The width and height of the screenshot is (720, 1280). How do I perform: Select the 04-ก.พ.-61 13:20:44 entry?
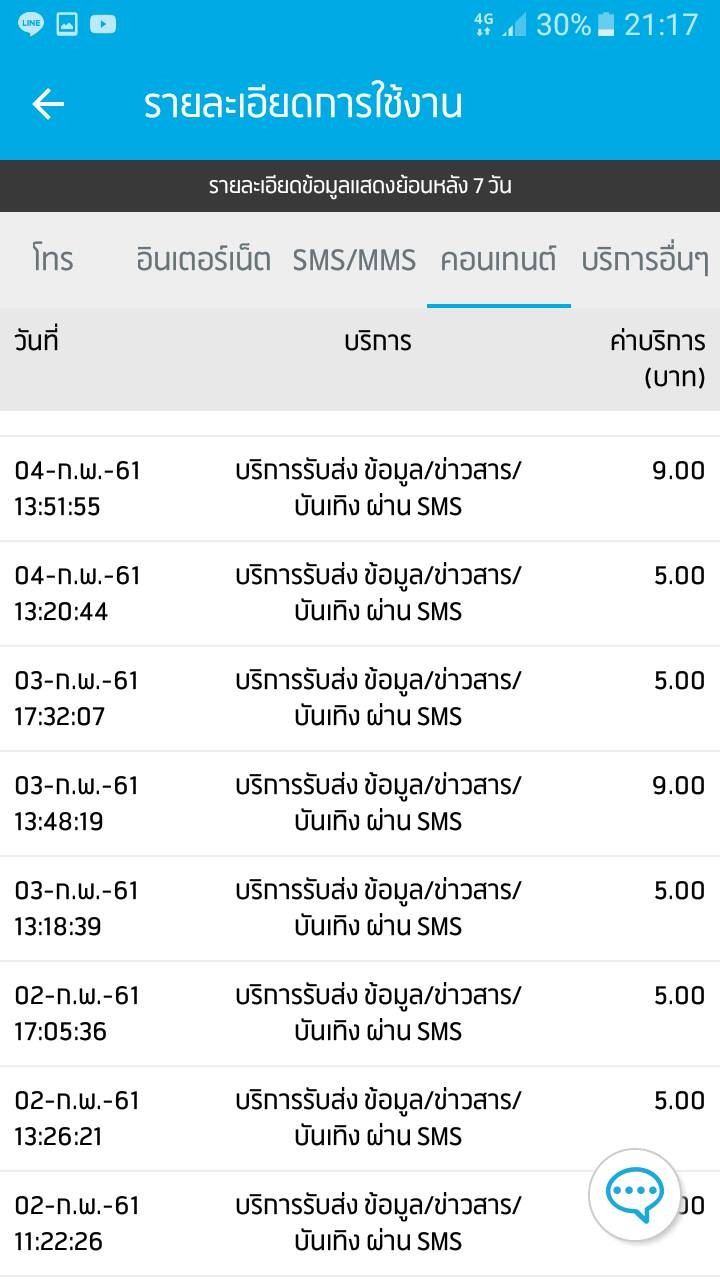tap(360, 594)
